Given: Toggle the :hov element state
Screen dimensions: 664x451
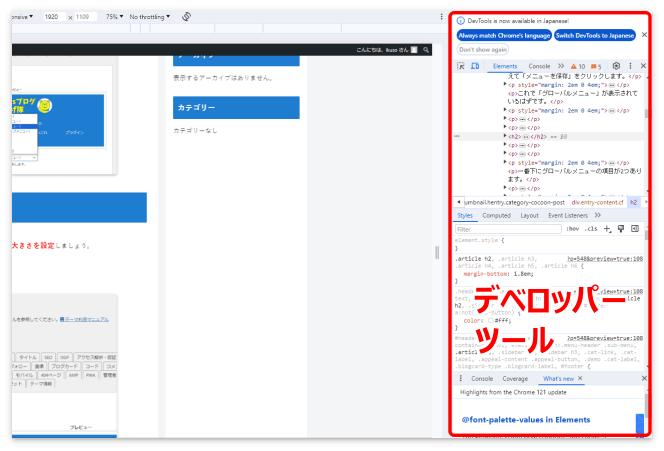Looking at the screenshot, I should tap(573, 229).
